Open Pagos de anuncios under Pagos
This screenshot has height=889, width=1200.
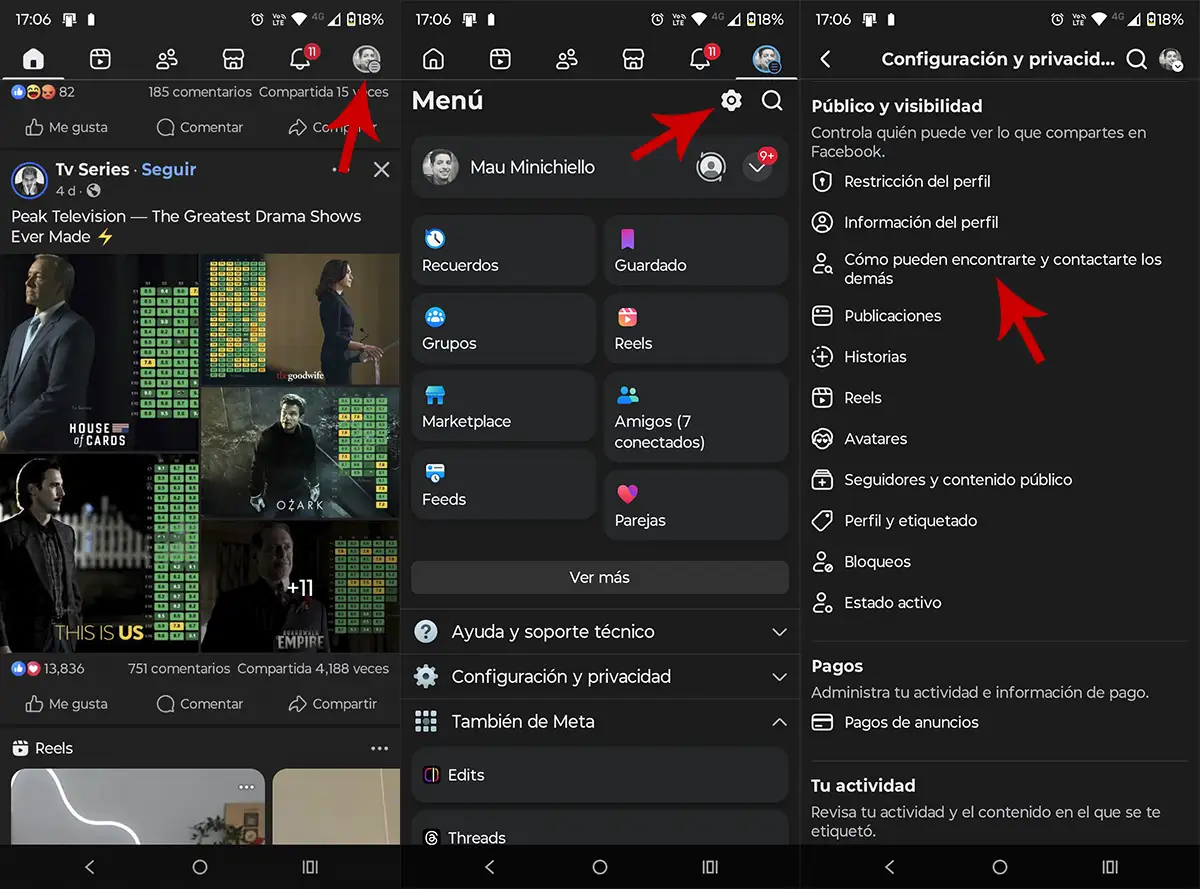coord(910,723)
